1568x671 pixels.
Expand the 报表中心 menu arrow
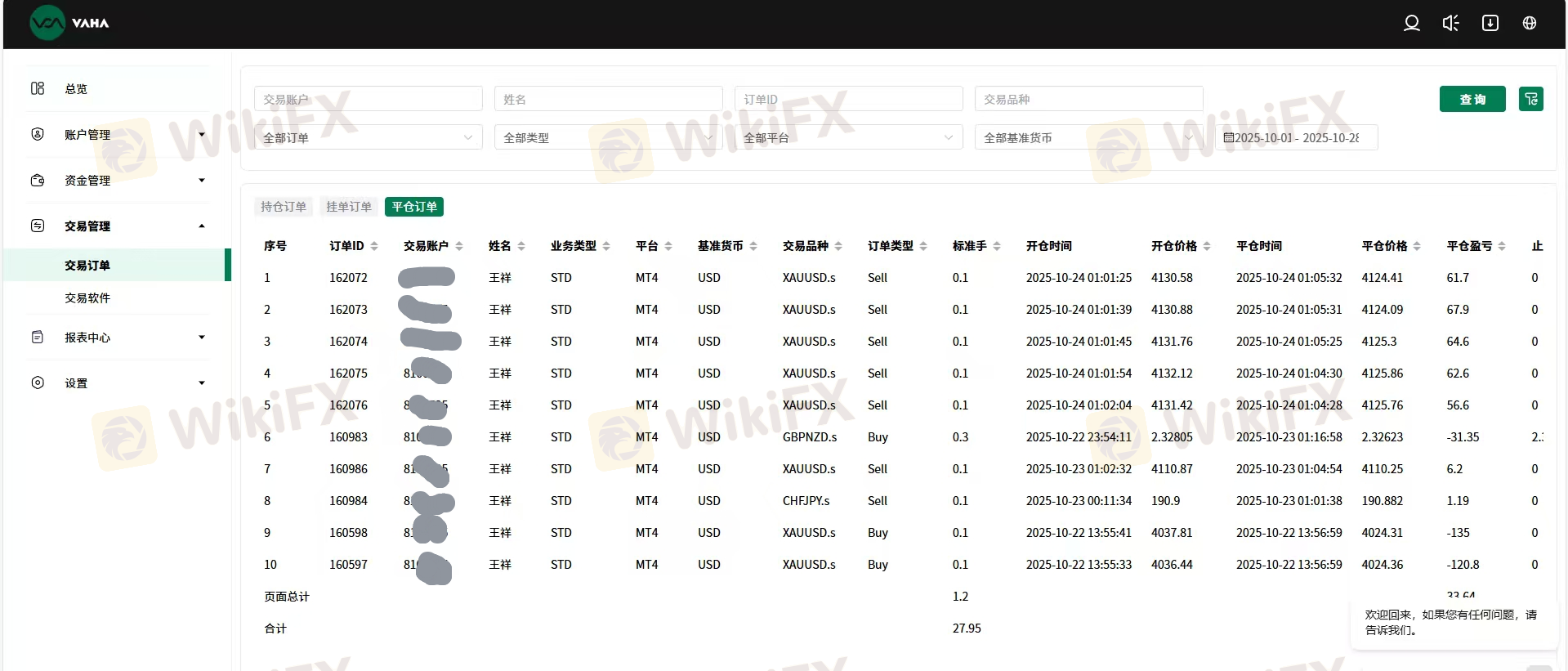(x=202, y=338)
